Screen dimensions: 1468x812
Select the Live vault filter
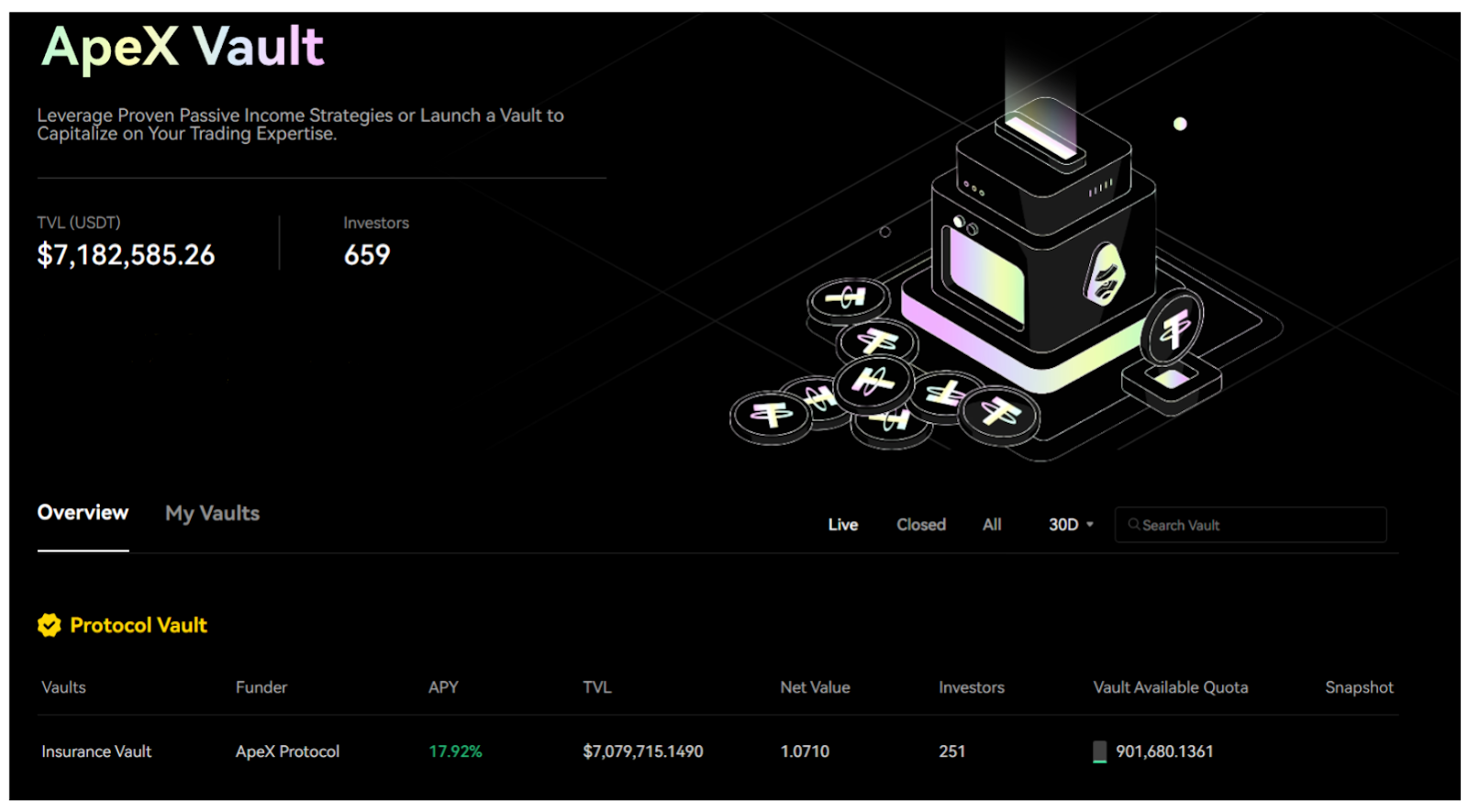tap(842, 525)
